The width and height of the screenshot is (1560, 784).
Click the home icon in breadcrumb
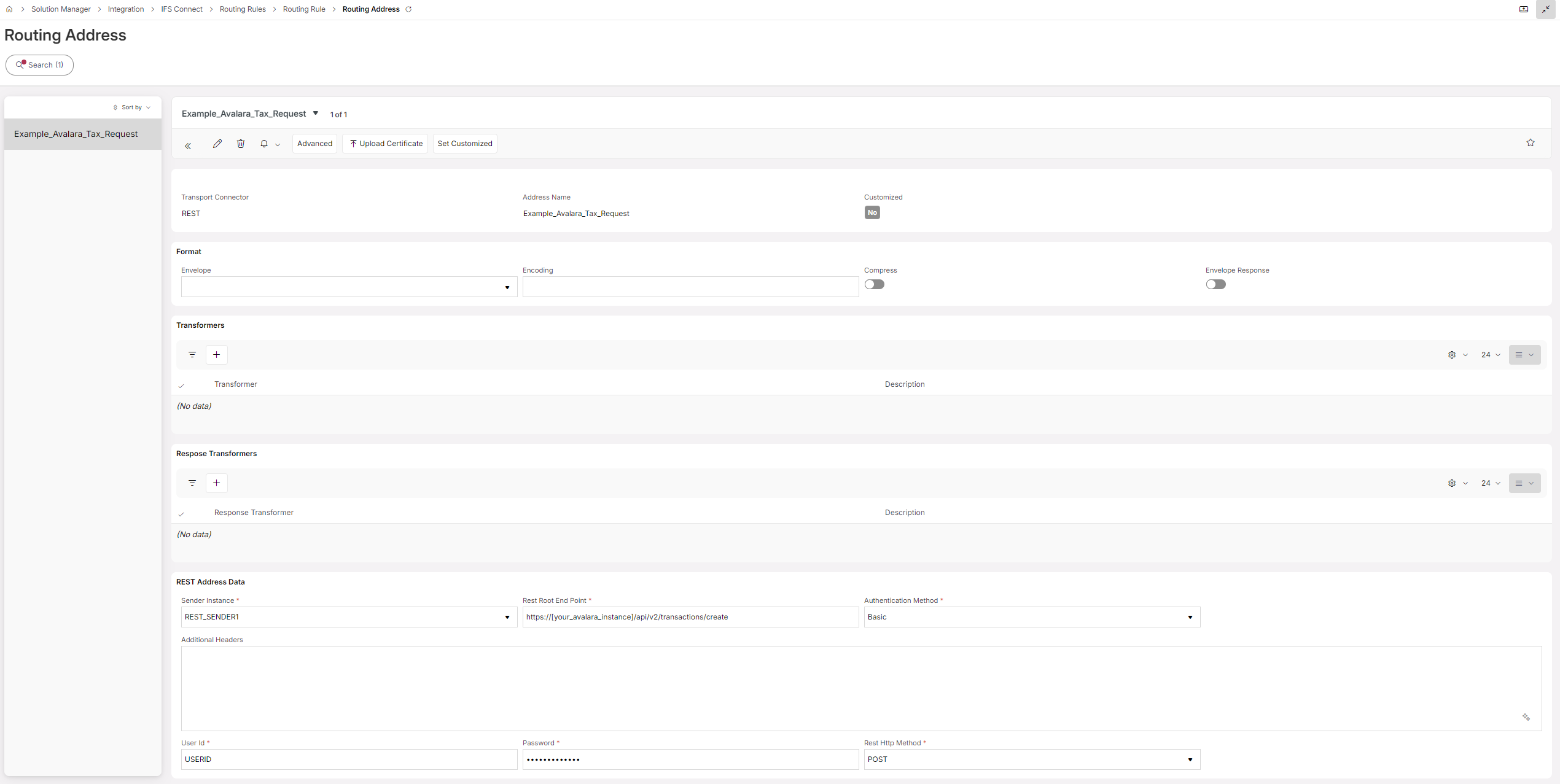coord(9,9)
